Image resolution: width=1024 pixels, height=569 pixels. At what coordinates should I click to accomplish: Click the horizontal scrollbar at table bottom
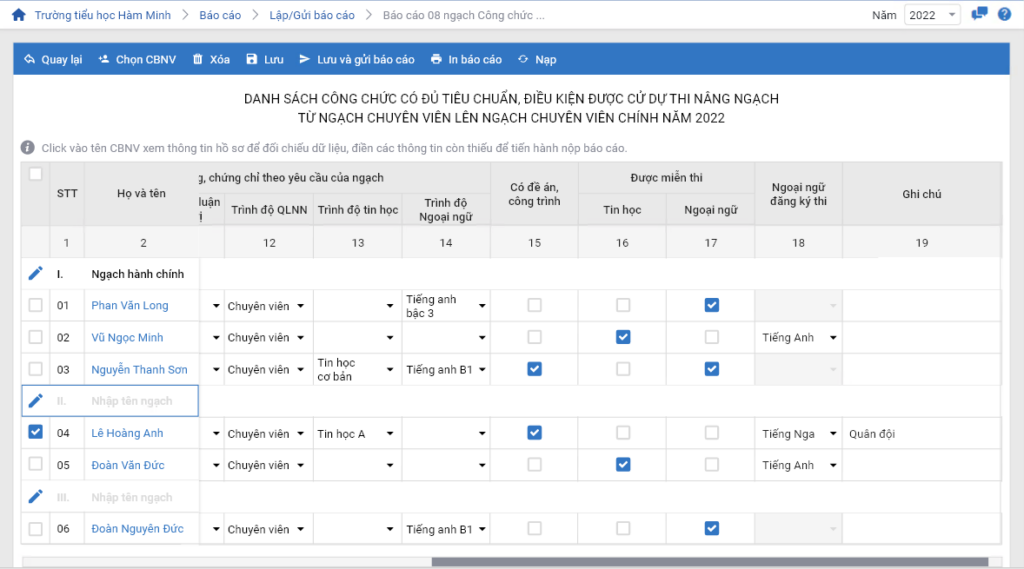coord(710,562)
